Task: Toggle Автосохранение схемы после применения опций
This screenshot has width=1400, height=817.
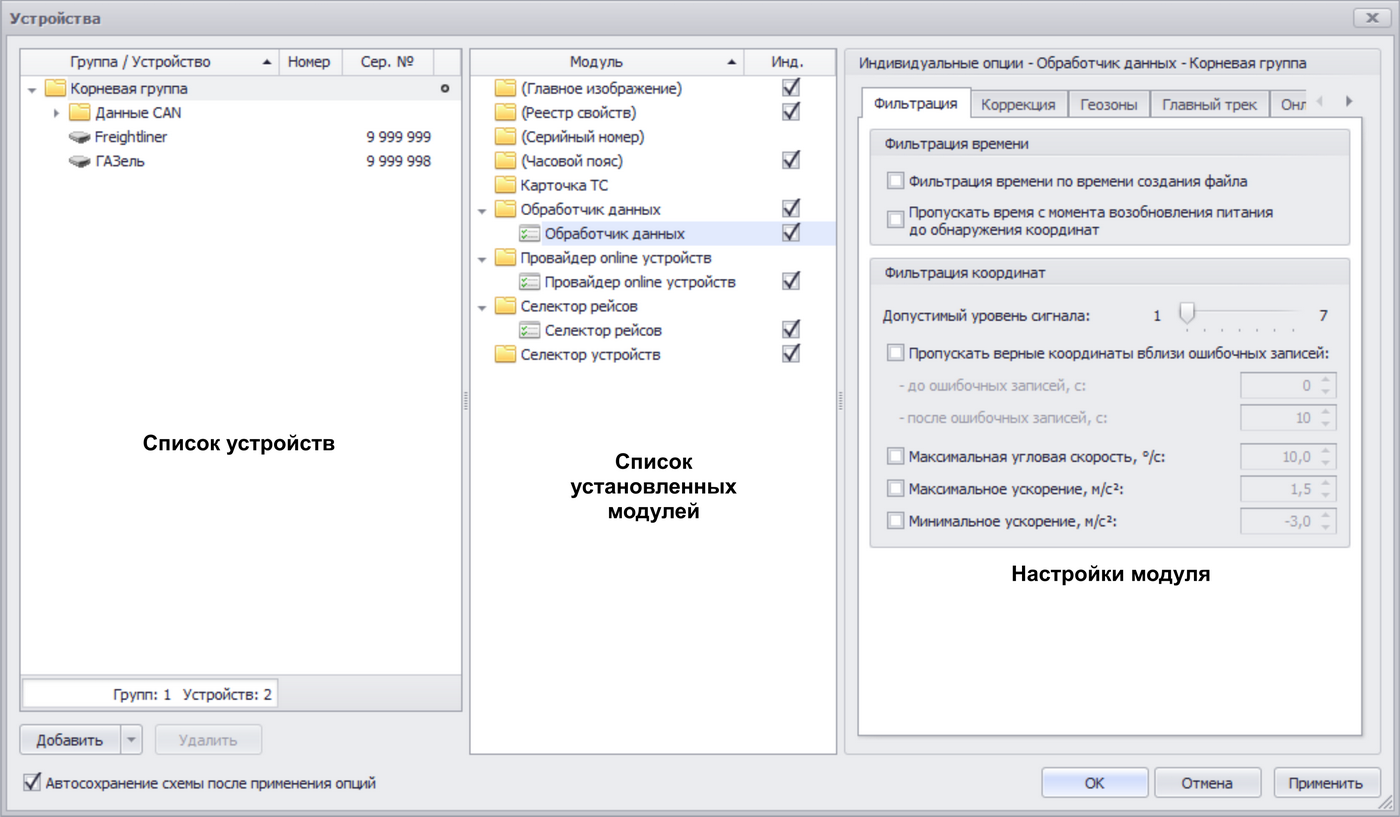Action: [31, 783]
